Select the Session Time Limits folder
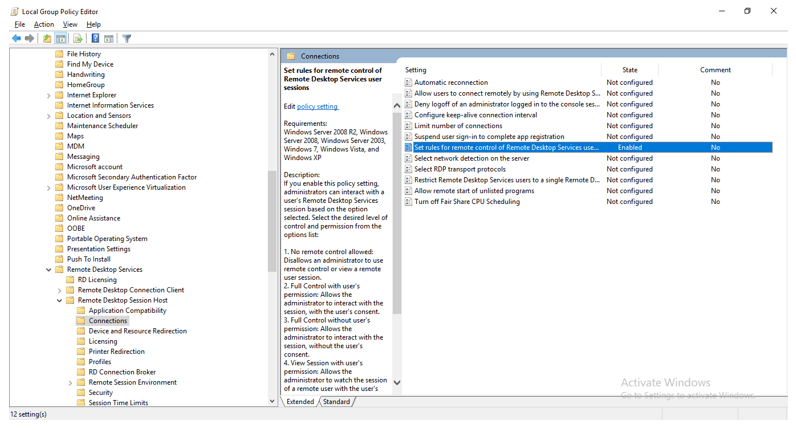The image size is (796, 430). click(118, 403)
